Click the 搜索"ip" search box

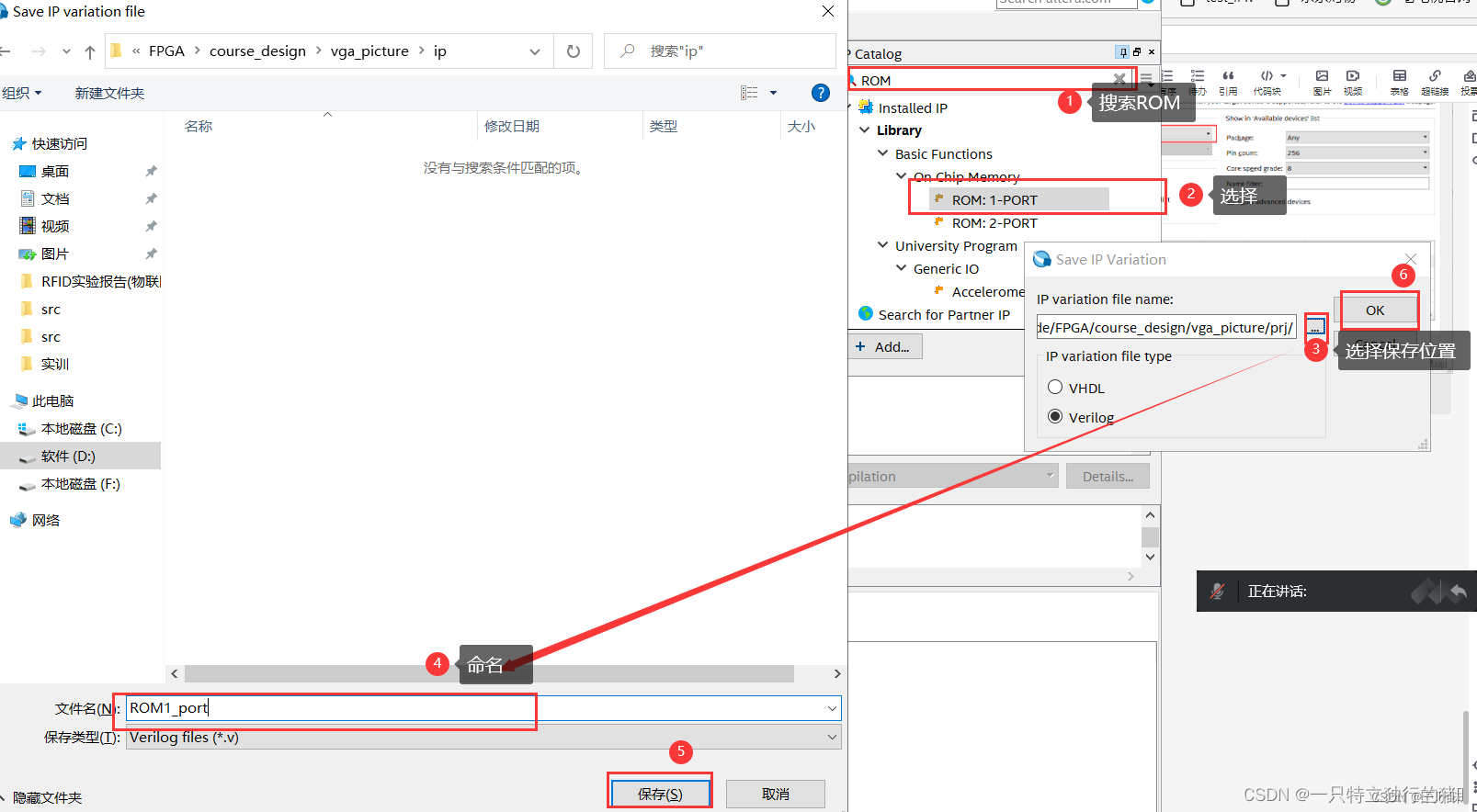pos(720,51)
